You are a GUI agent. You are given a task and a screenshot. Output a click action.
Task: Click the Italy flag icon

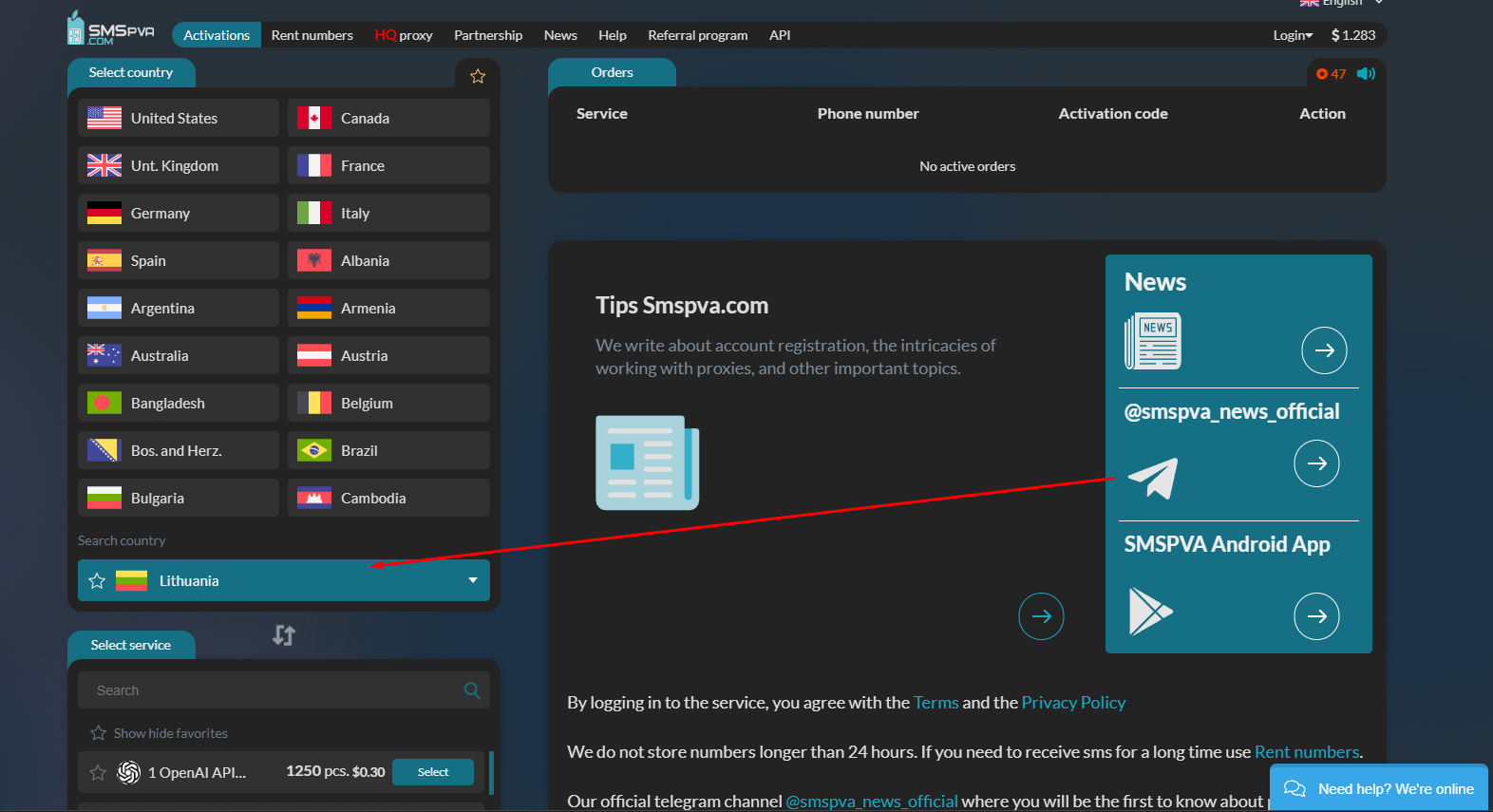(x=314, y=213)
